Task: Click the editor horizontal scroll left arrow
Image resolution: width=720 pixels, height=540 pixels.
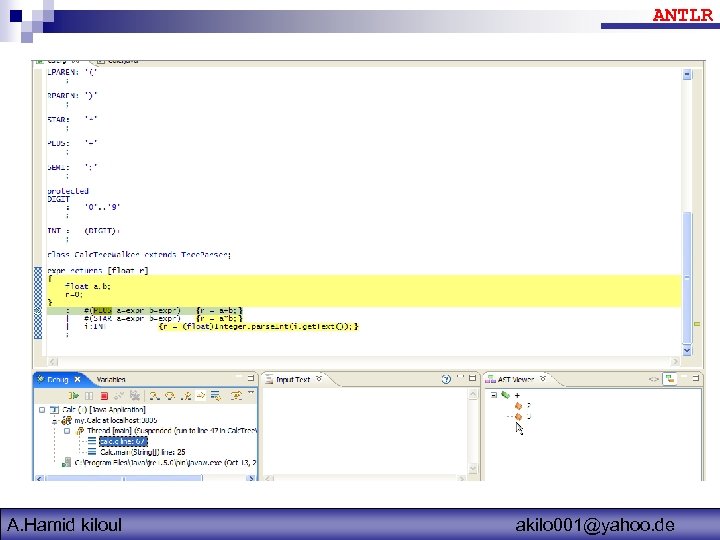Action: [52, 361]
